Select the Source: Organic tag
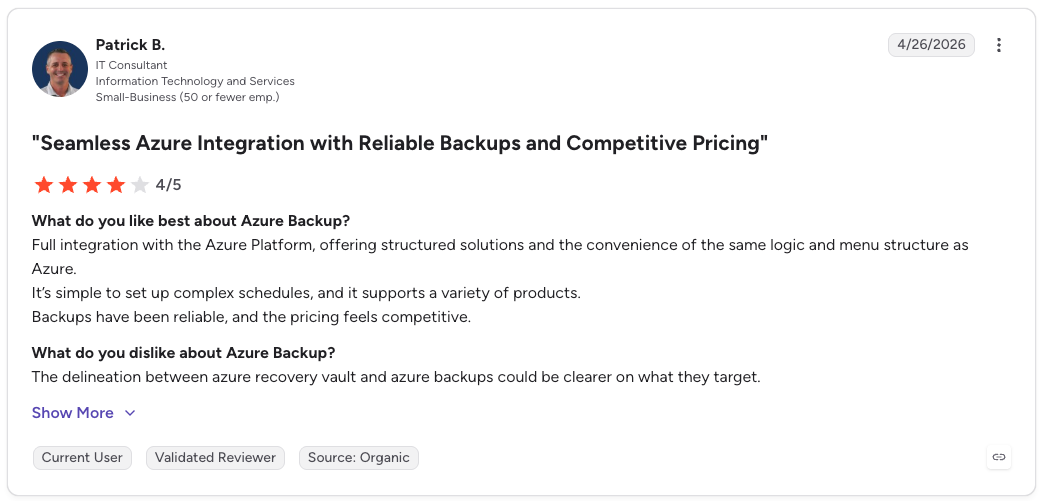Image resolution: width=1042 pixels, height=501 pixels. 359,458
